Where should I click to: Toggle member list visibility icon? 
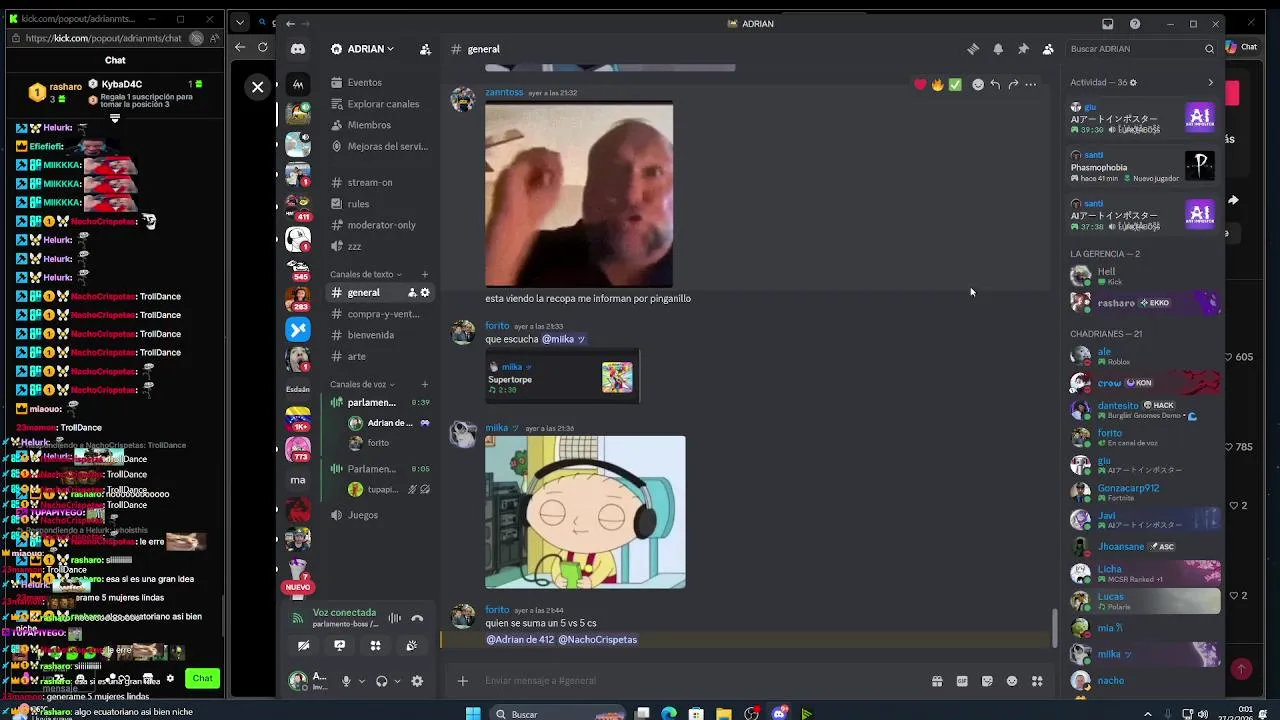pos(1048,49)
